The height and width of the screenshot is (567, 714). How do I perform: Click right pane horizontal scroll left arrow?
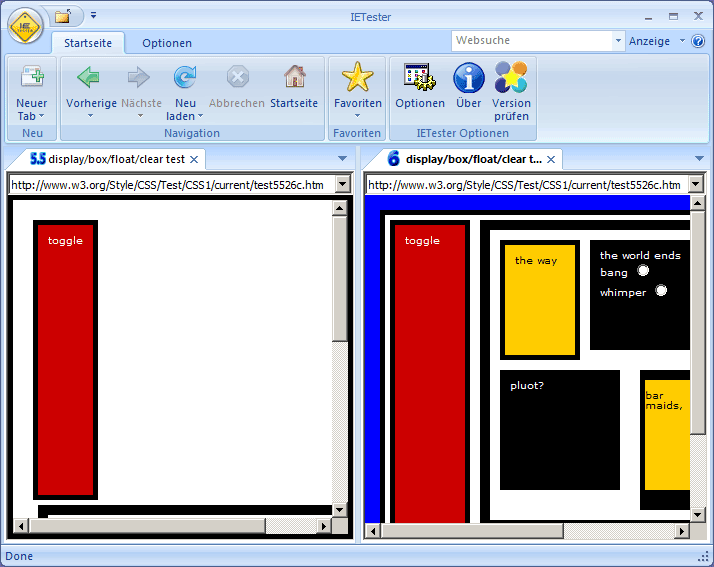coord(373,531)
